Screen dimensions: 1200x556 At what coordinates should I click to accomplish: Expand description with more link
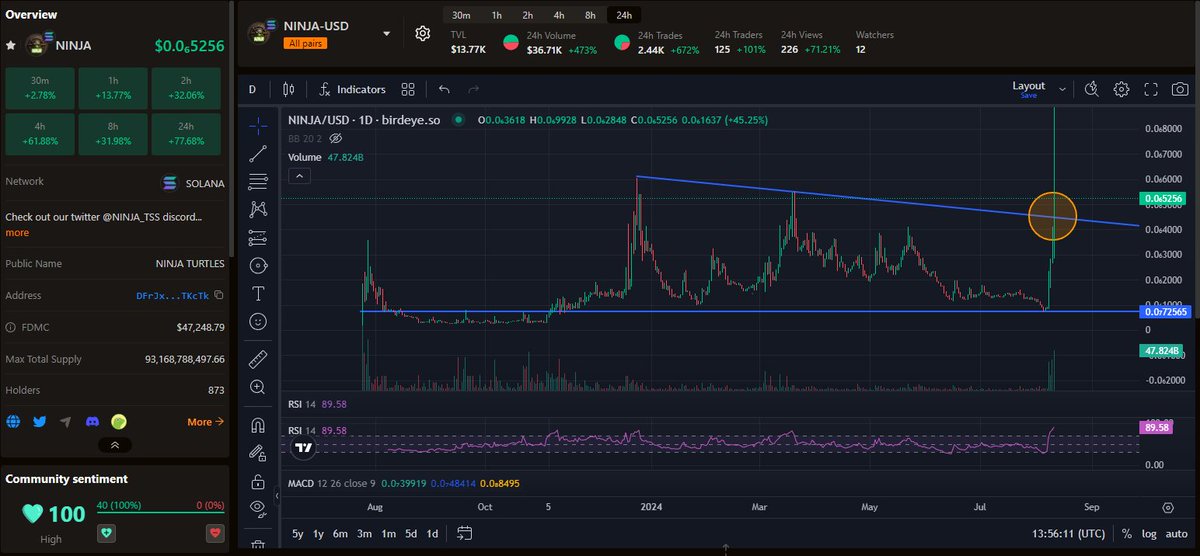[x=17, y=232]
